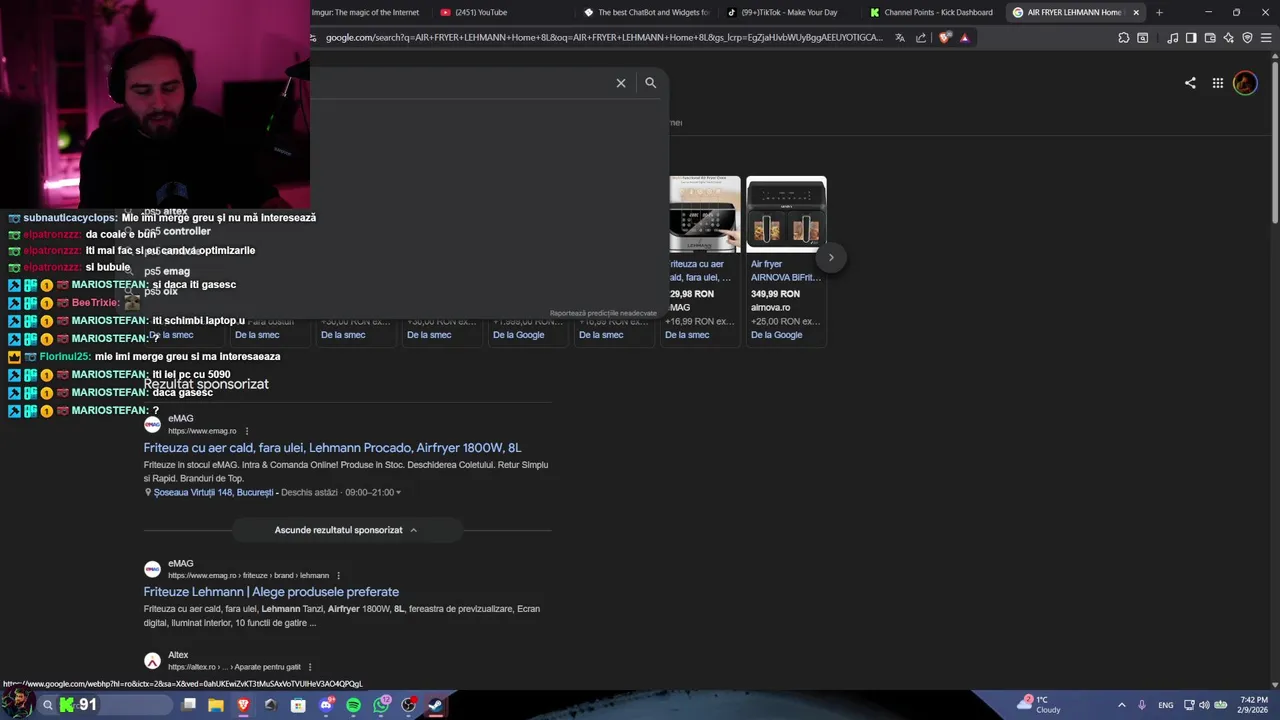This screenshot has height=720, width=1280.
Task: Click the Brave VPN shield icon
Action: (x=1247, y=38)
